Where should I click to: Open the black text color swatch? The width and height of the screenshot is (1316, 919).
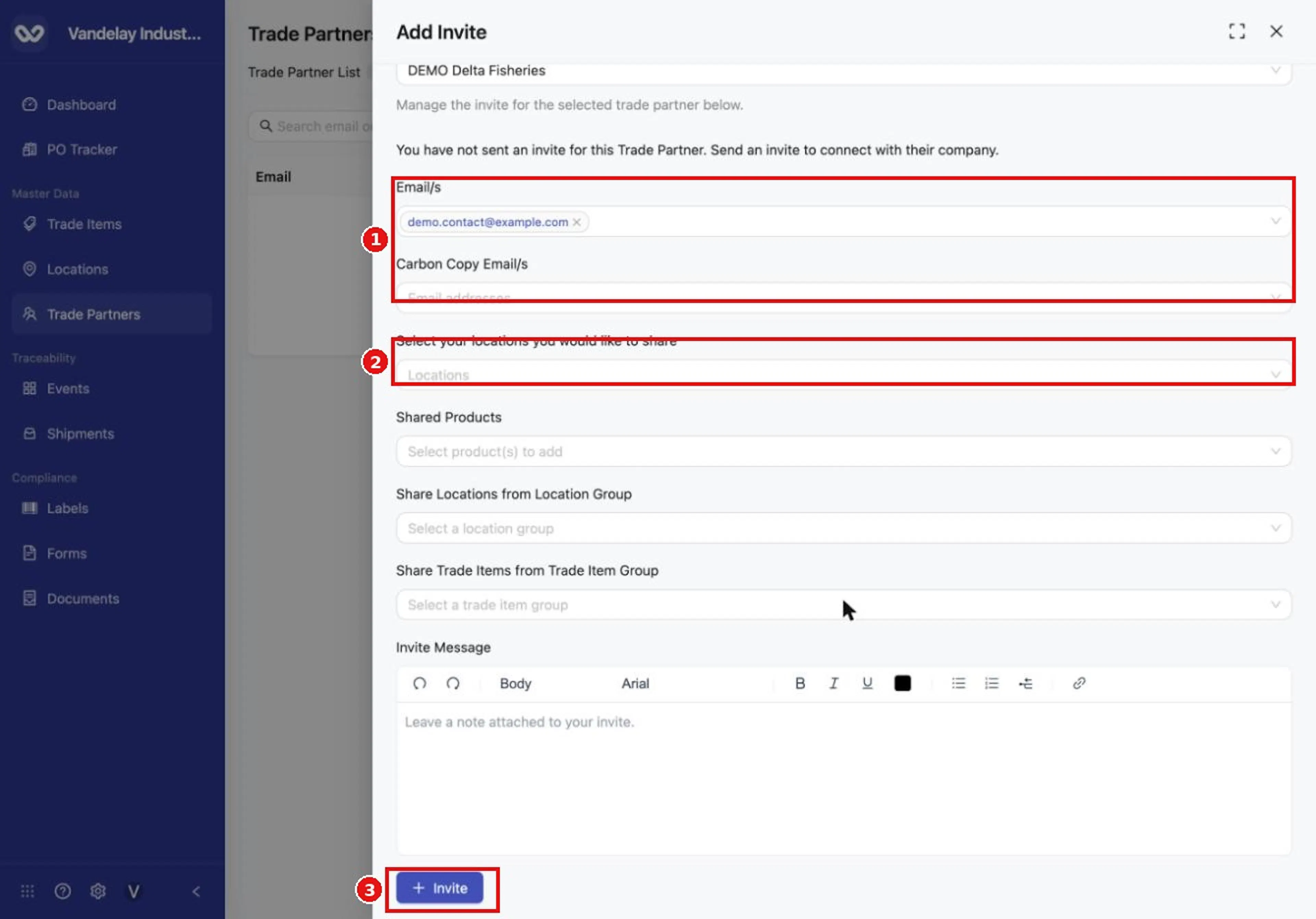click(x=902, y=683)
